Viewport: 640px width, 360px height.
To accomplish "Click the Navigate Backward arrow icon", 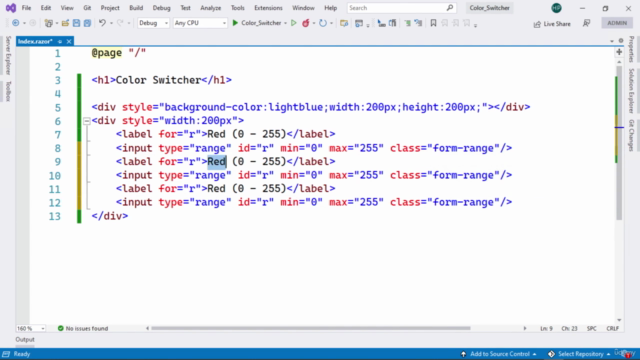I will coord(16,23).
